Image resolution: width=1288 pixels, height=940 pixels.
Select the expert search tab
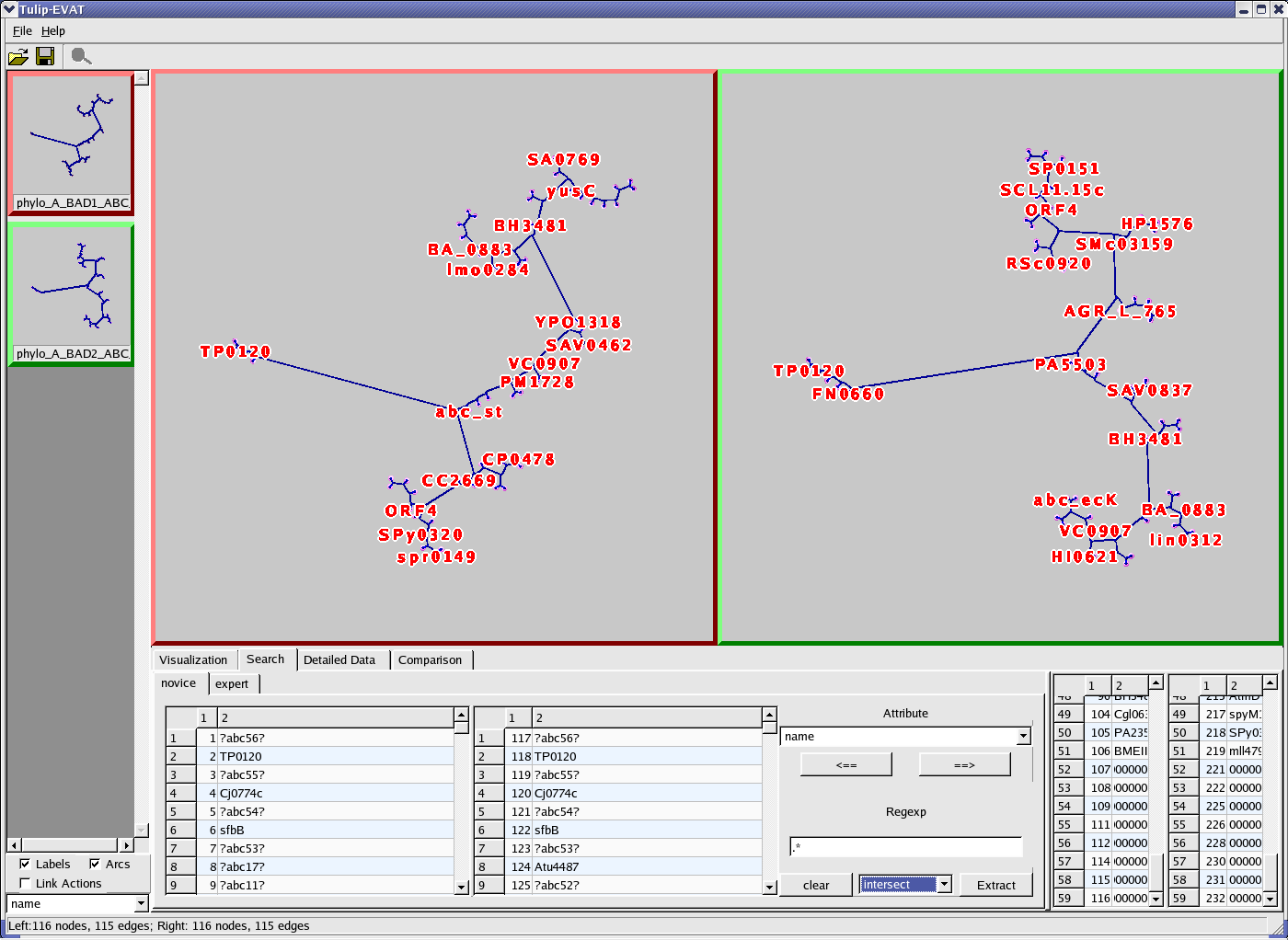[232, 683]
